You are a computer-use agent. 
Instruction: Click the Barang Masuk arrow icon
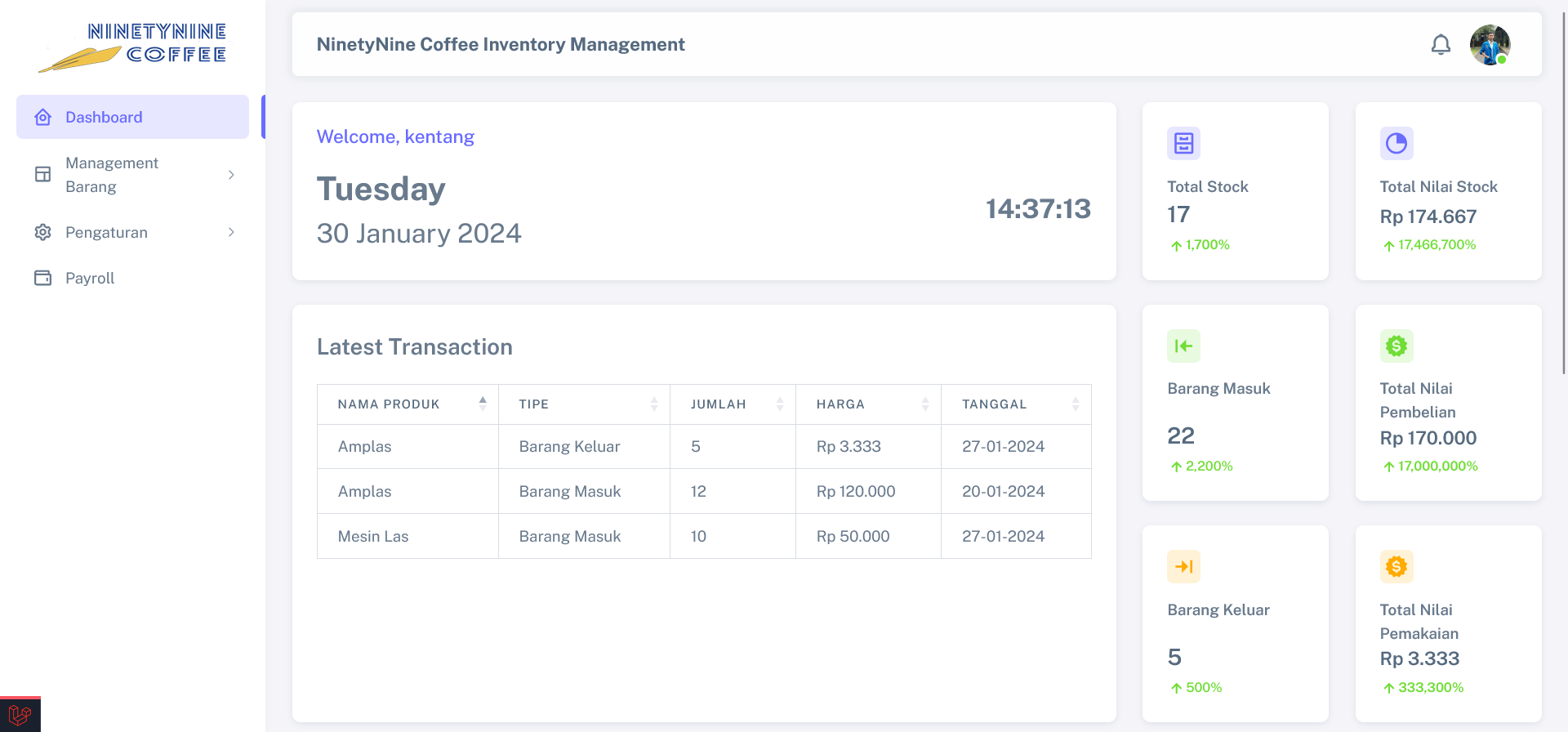[x=1183, y=346]
